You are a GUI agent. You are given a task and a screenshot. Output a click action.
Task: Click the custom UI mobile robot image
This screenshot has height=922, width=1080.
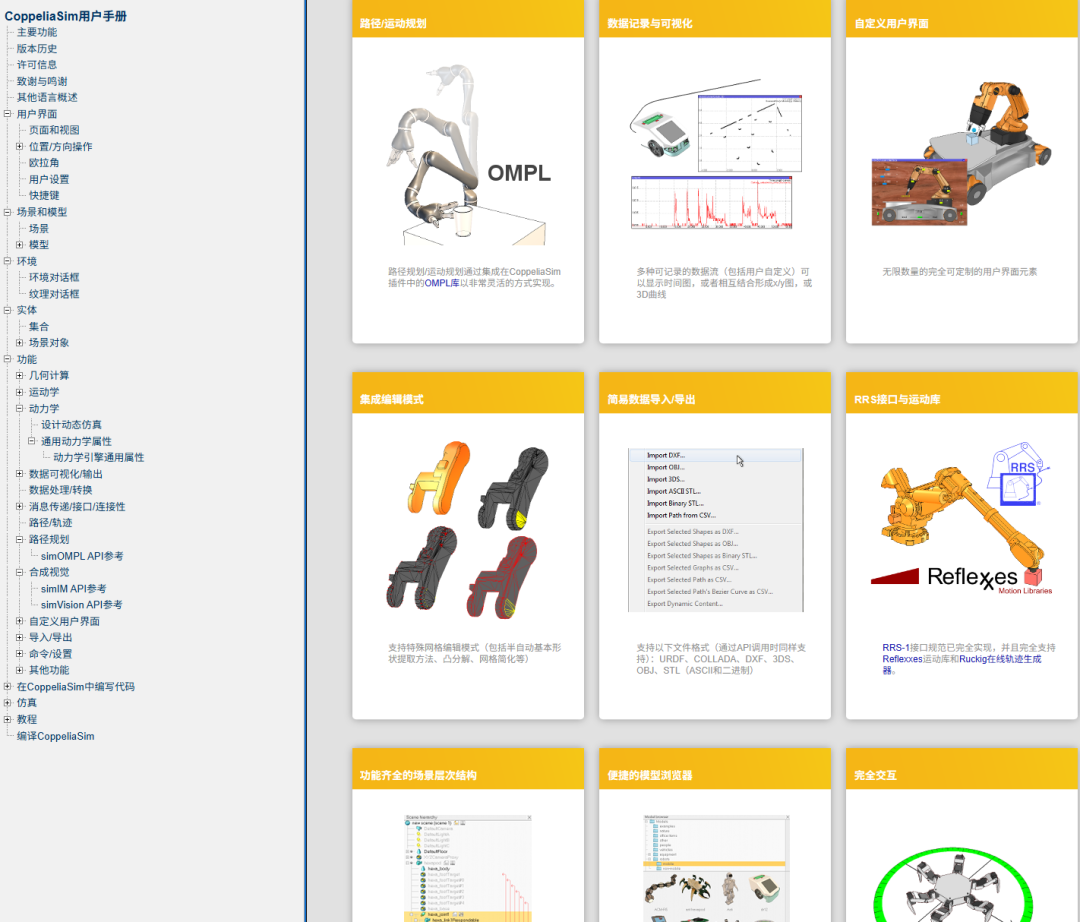962,153
